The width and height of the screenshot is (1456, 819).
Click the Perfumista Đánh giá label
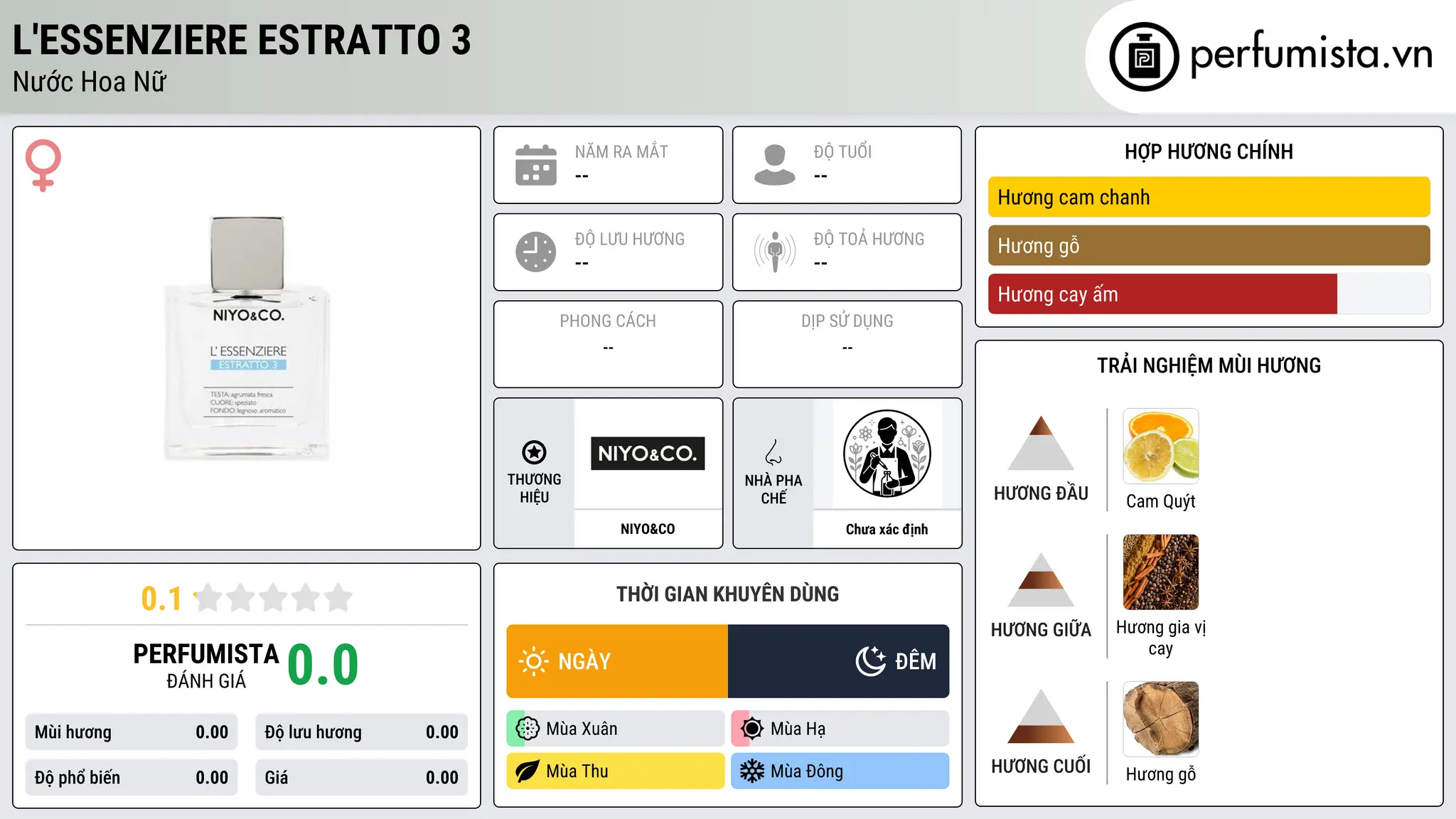206,665
